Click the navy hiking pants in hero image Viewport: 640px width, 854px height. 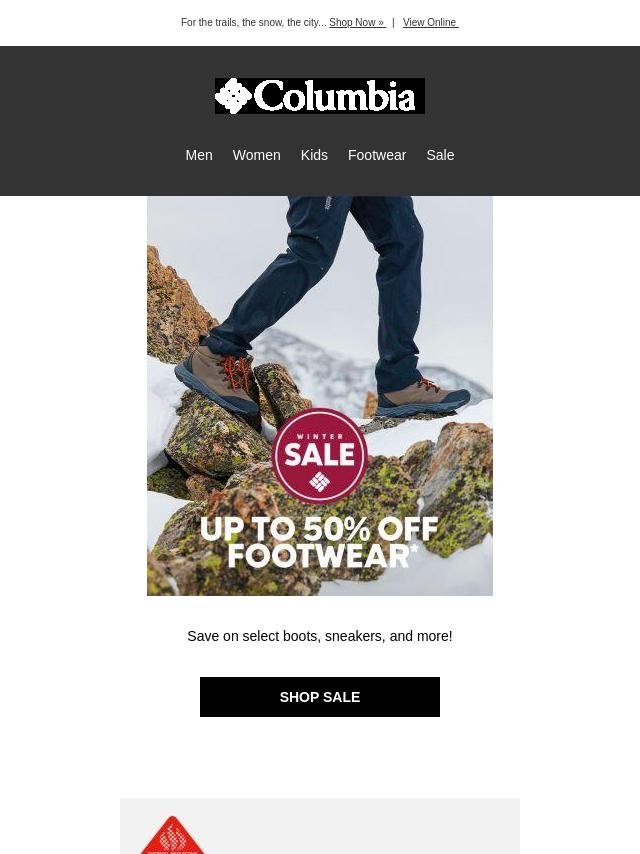[327, 283]
